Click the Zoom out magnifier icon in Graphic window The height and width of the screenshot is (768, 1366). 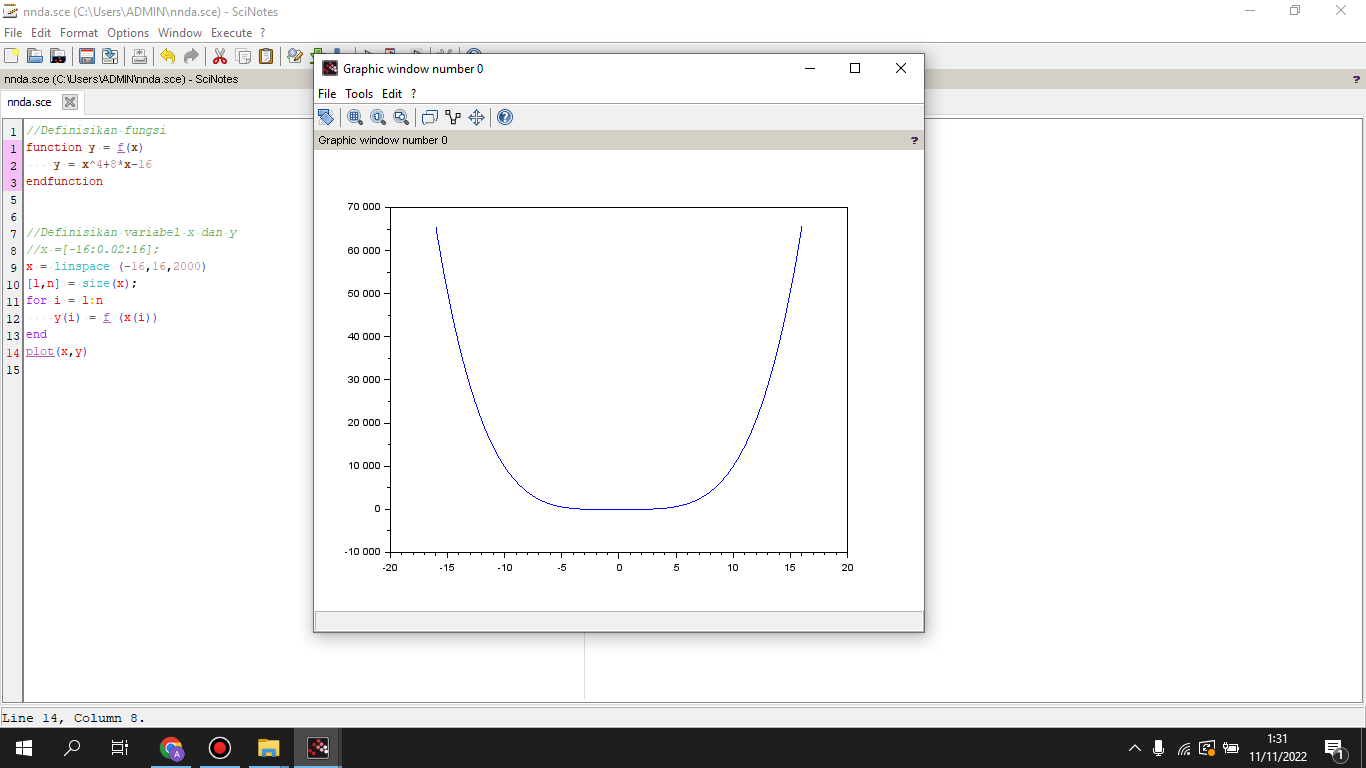[x=401, y=117]
